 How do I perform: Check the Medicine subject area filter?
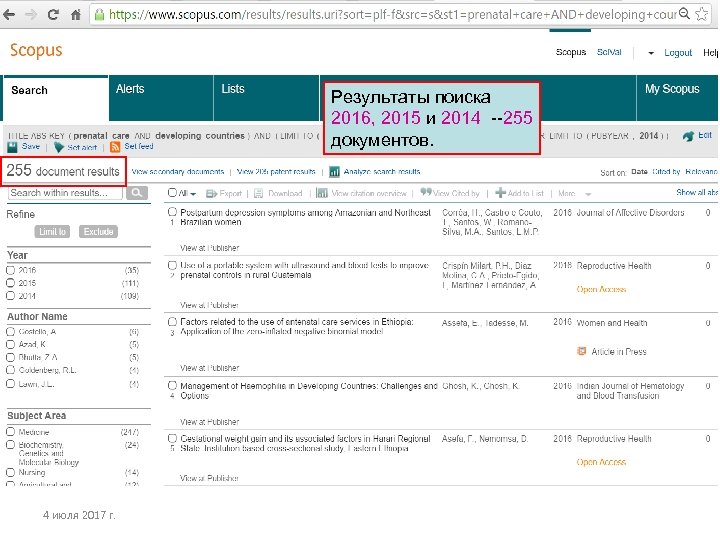(x=11, y=432)
